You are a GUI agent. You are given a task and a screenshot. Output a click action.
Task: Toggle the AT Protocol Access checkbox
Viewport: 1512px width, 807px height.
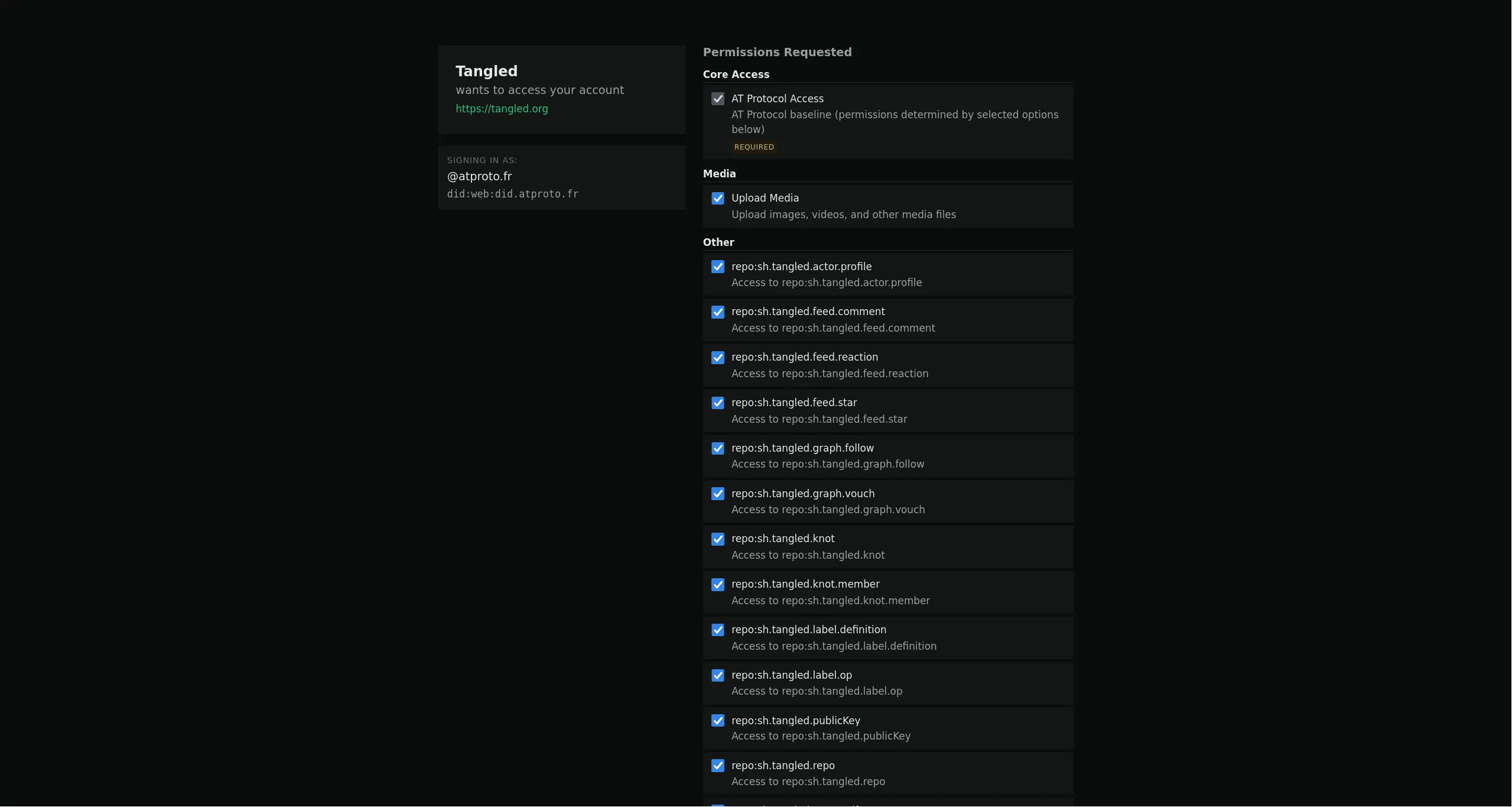pyautogui.click(x=717, y=99)
